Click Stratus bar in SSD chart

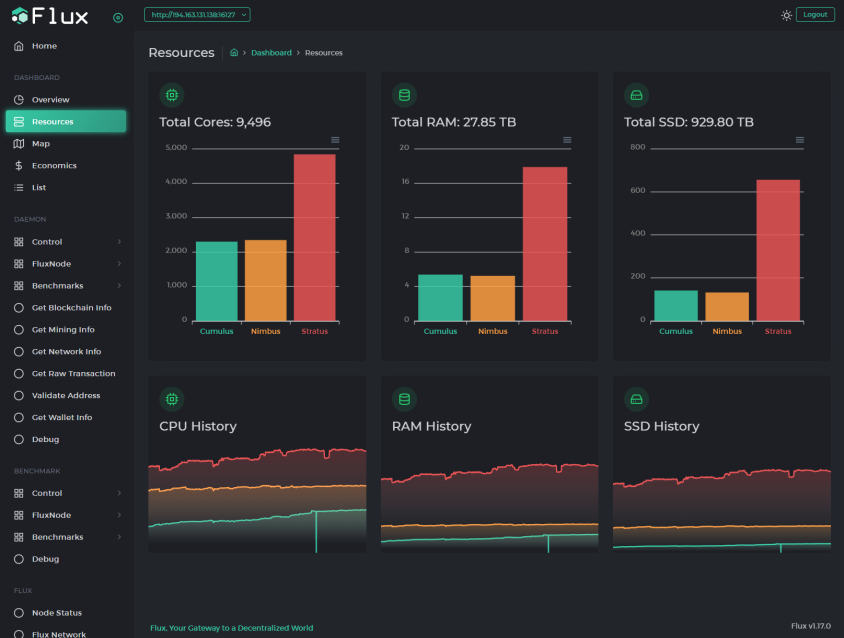[778, 250]
